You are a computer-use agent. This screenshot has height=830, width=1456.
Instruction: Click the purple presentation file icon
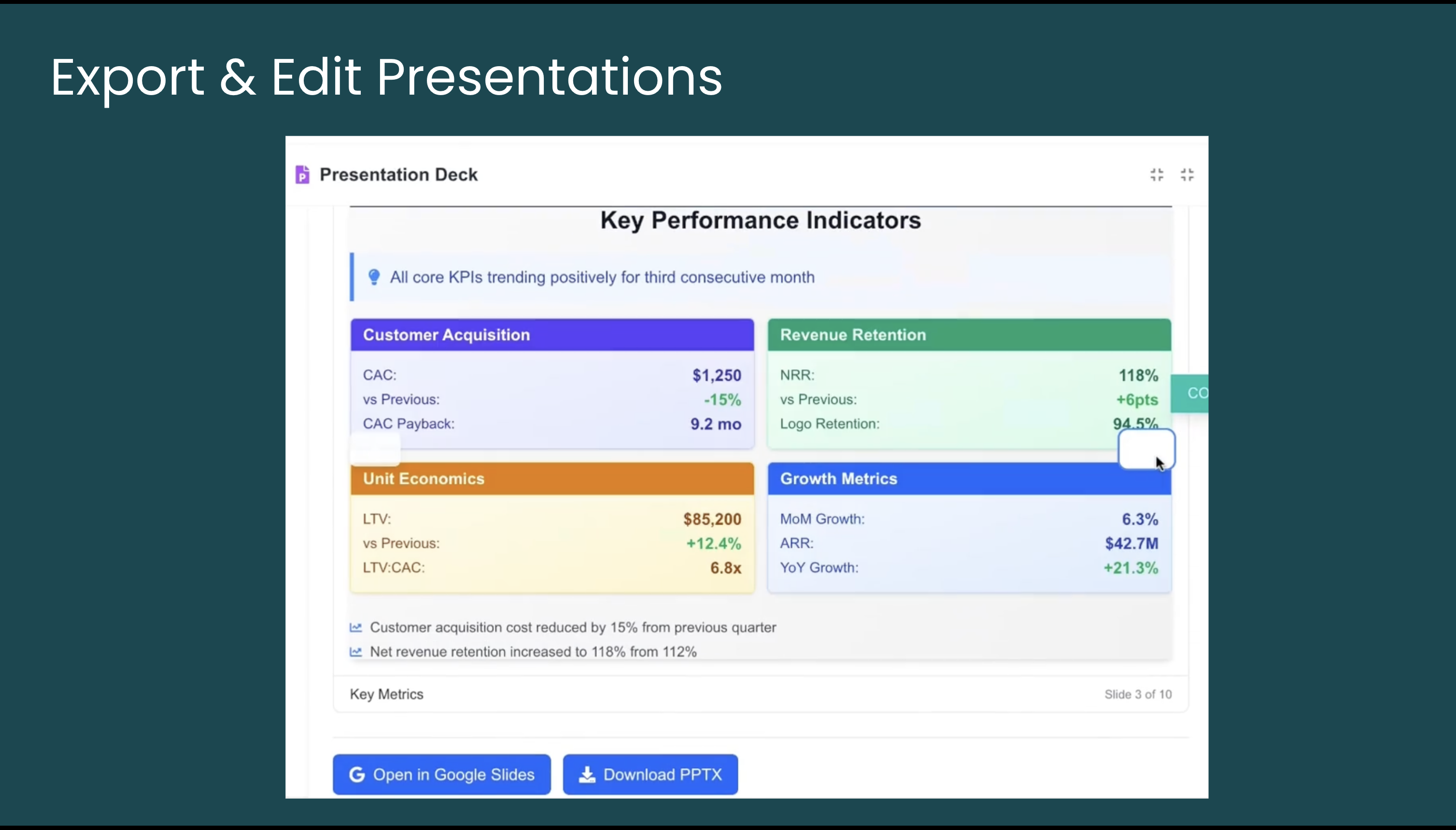(x=302, y=174)
